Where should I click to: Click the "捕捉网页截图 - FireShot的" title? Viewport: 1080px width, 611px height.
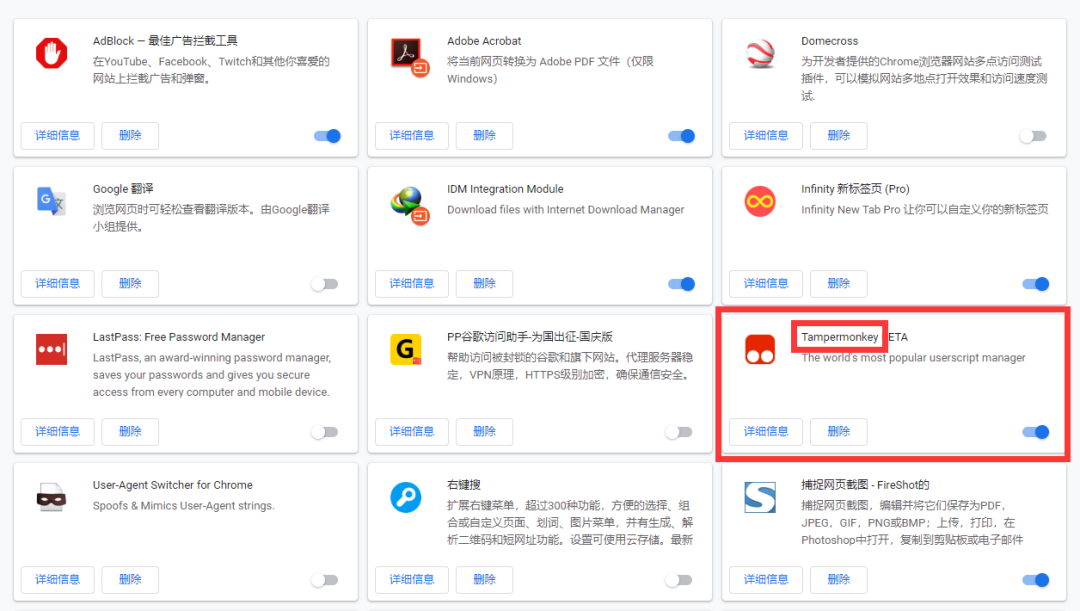(865, 485)
